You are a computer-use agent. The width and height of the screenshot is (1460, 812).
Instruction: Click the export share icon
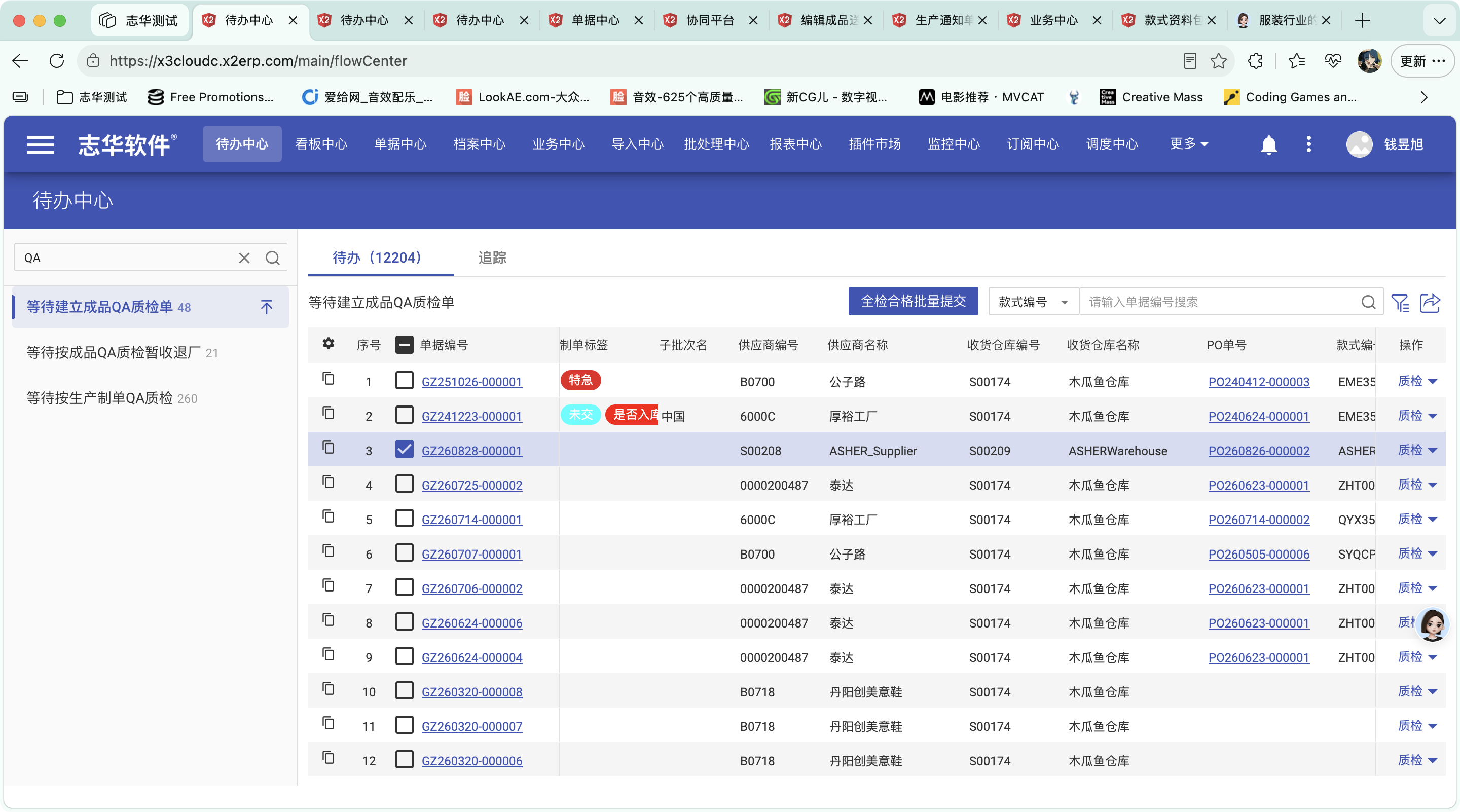(x=1430, y=302)
